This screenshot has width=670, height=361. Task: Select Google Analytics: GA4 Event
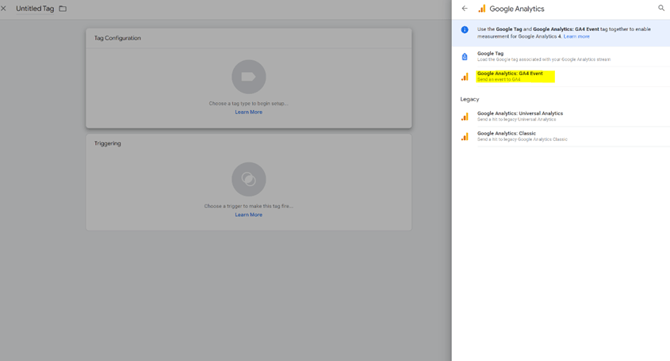tap(561, 76)
